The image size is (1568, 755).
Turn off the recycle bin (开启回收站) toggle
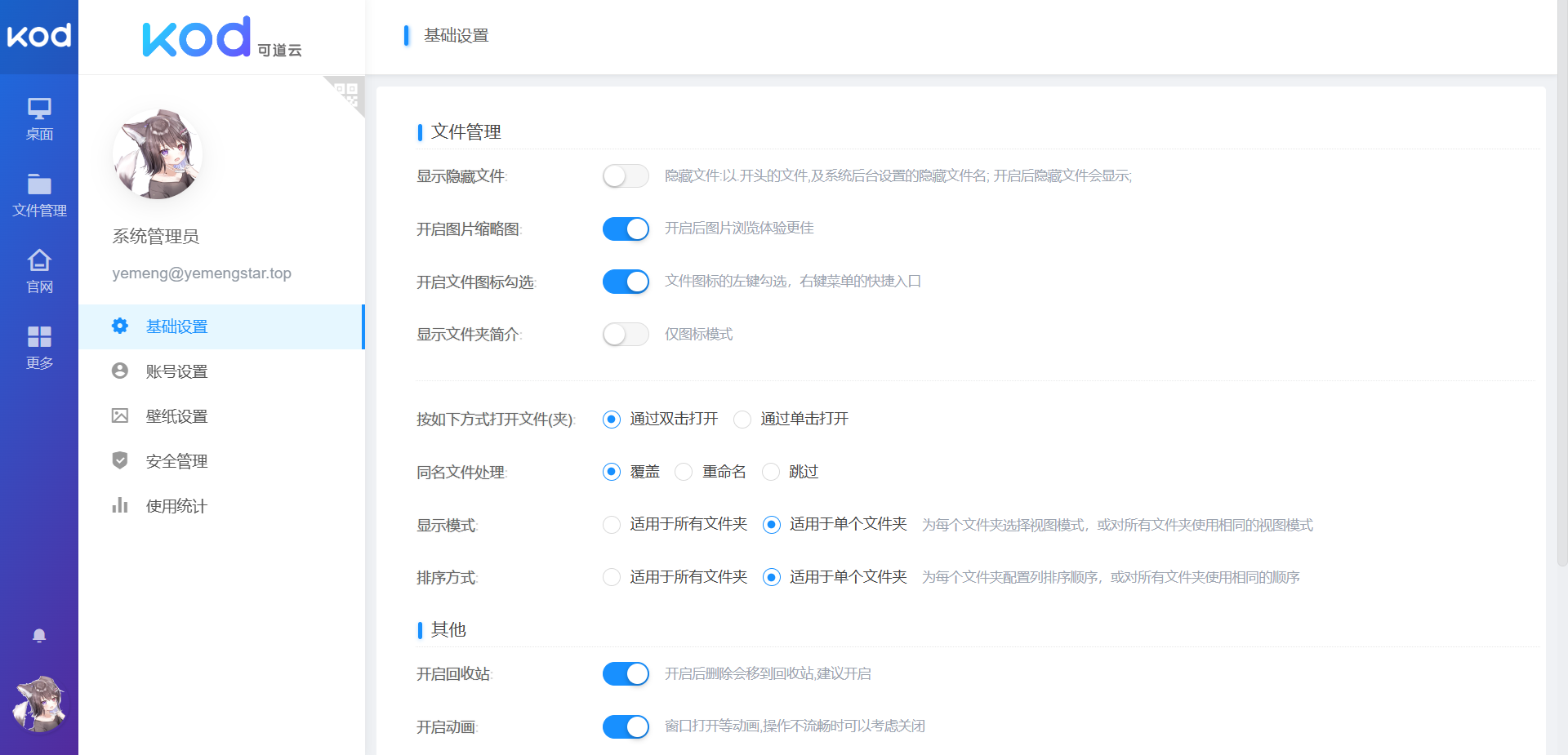[626, 673]
